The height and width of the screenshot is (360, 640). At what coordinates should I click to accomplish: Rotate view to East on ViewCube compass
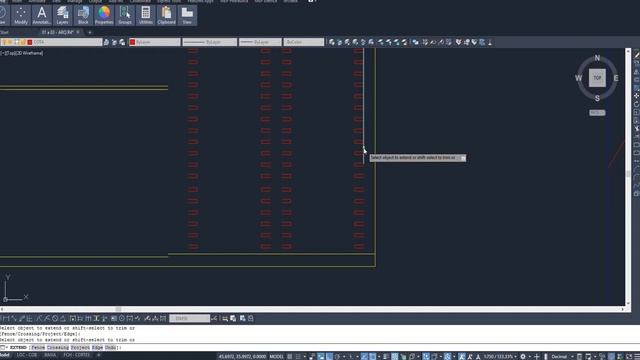pos(616,78)
